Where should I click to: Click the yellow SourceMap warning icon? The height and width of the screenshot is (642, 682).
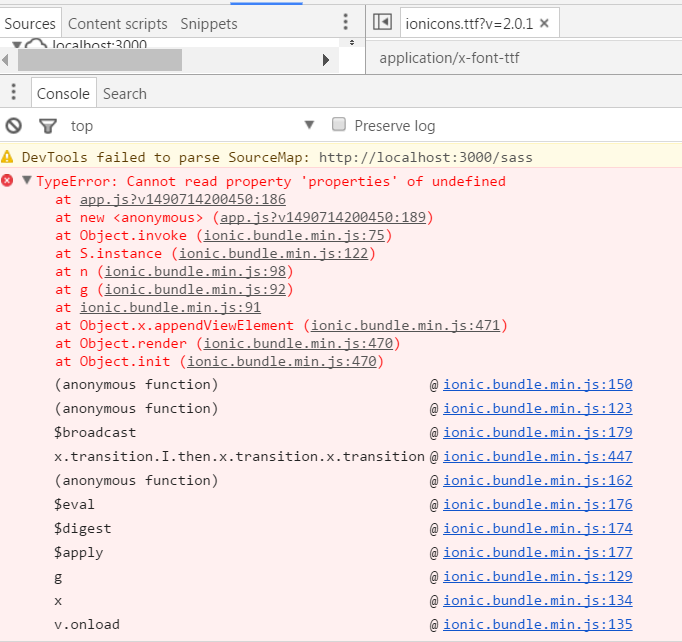7,156
